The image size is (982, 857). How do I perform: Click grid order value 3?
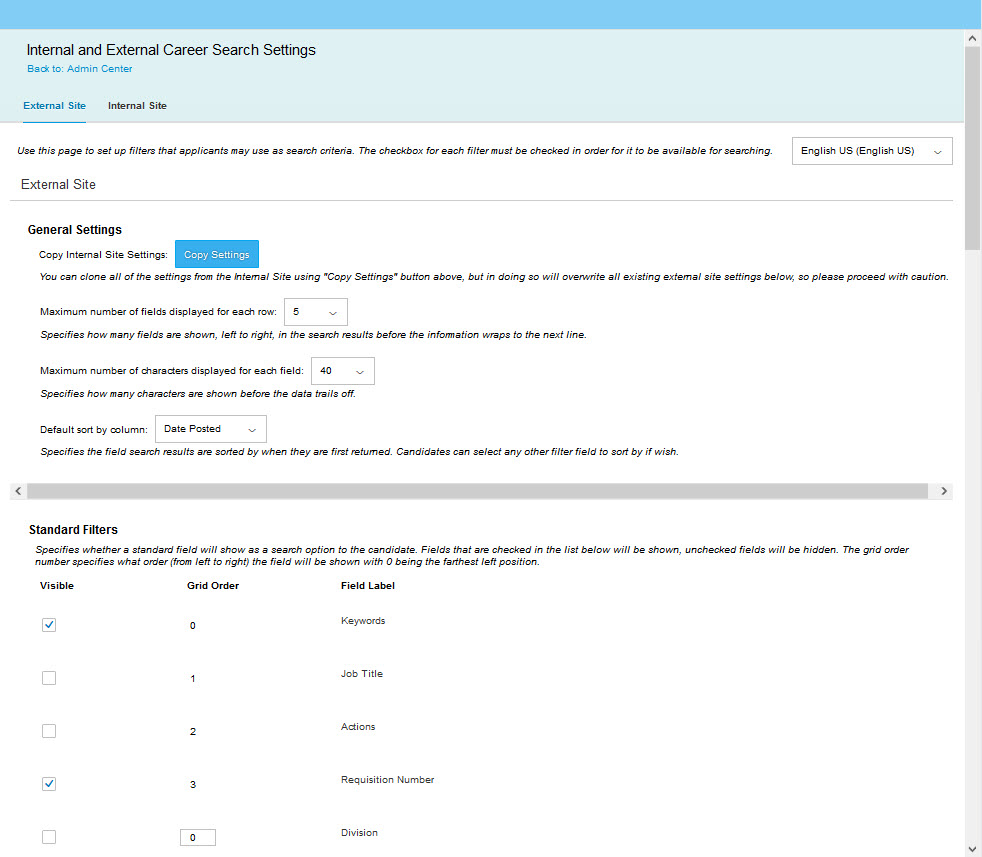tap(193, 784)
